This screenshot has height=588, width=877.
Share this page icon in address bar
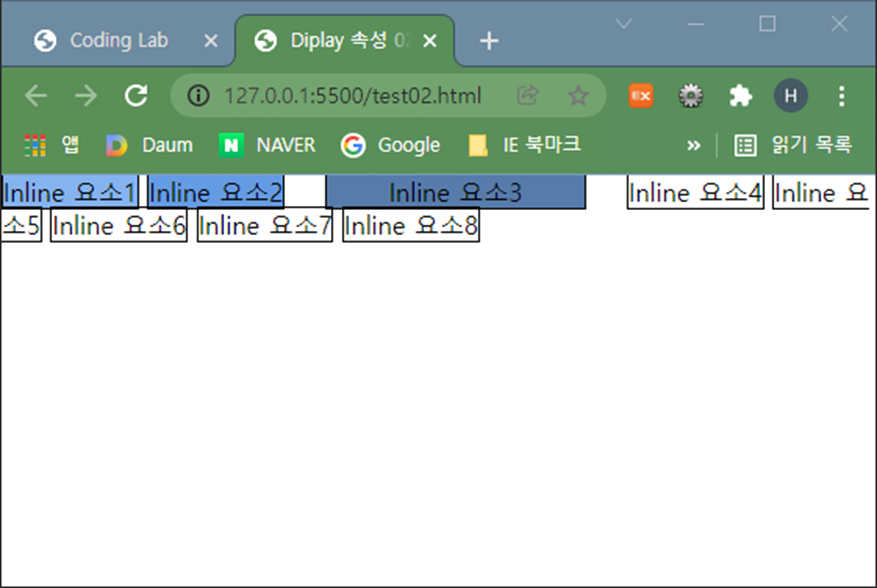pos(527,96)
